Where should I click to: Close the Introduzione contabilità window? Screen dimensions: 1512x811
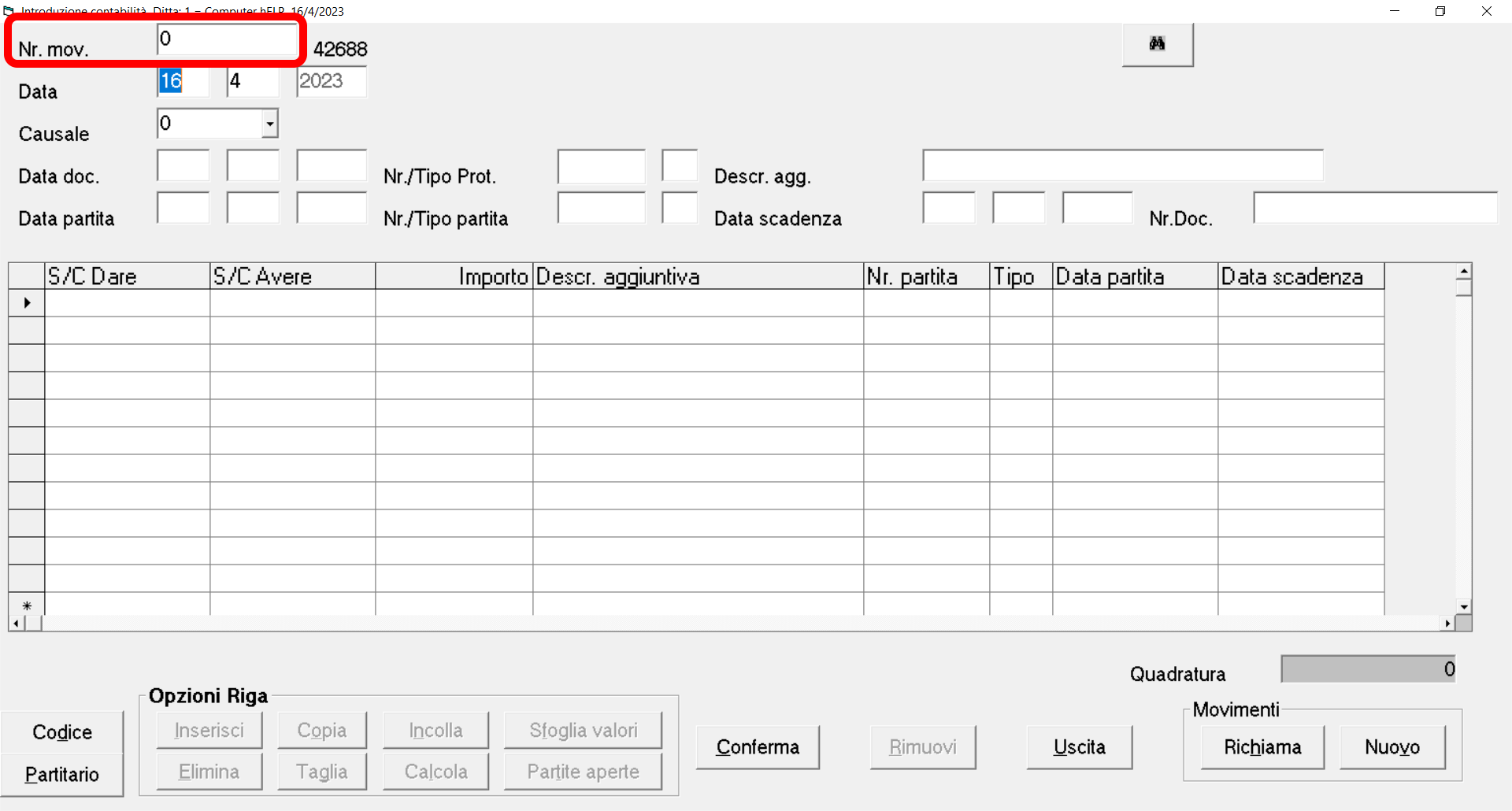(1487, 11)
